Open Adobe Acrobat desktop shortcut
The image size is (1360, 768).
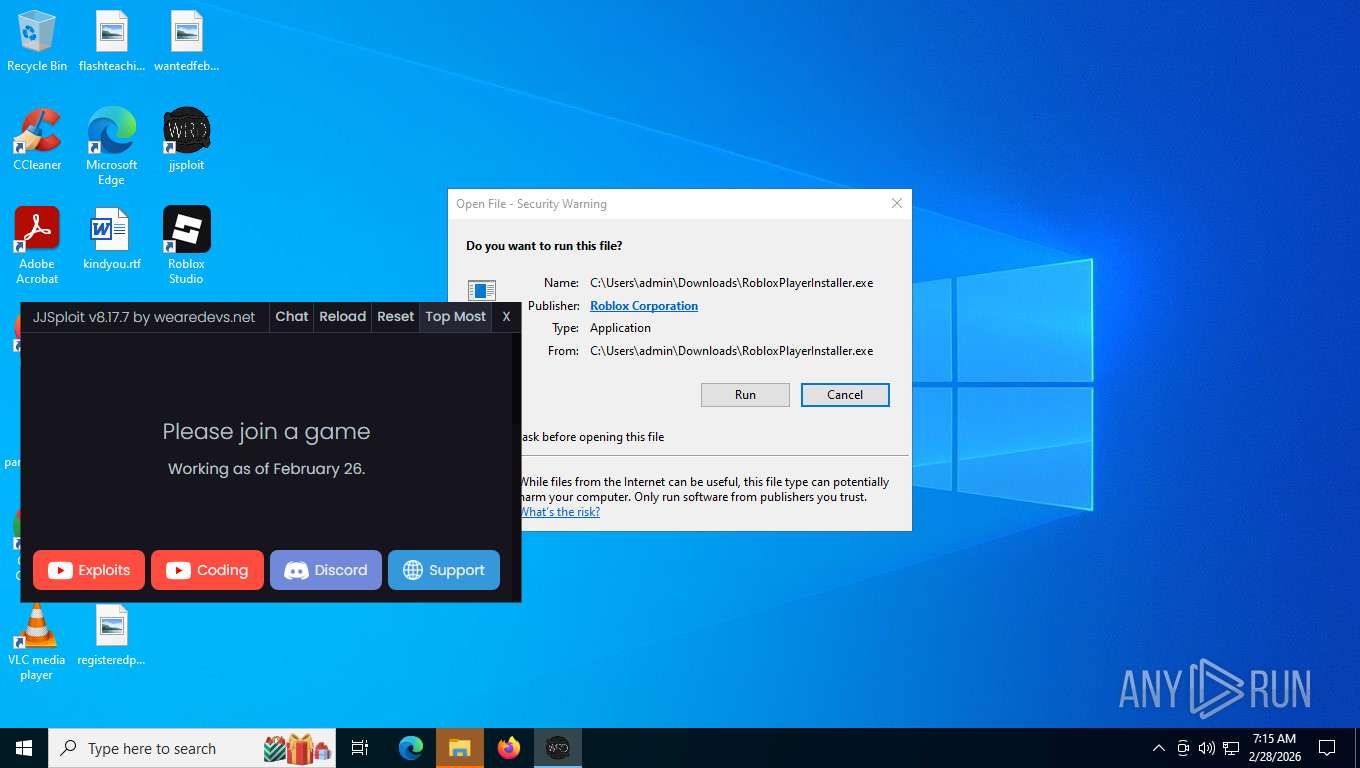tap(37, 245)
